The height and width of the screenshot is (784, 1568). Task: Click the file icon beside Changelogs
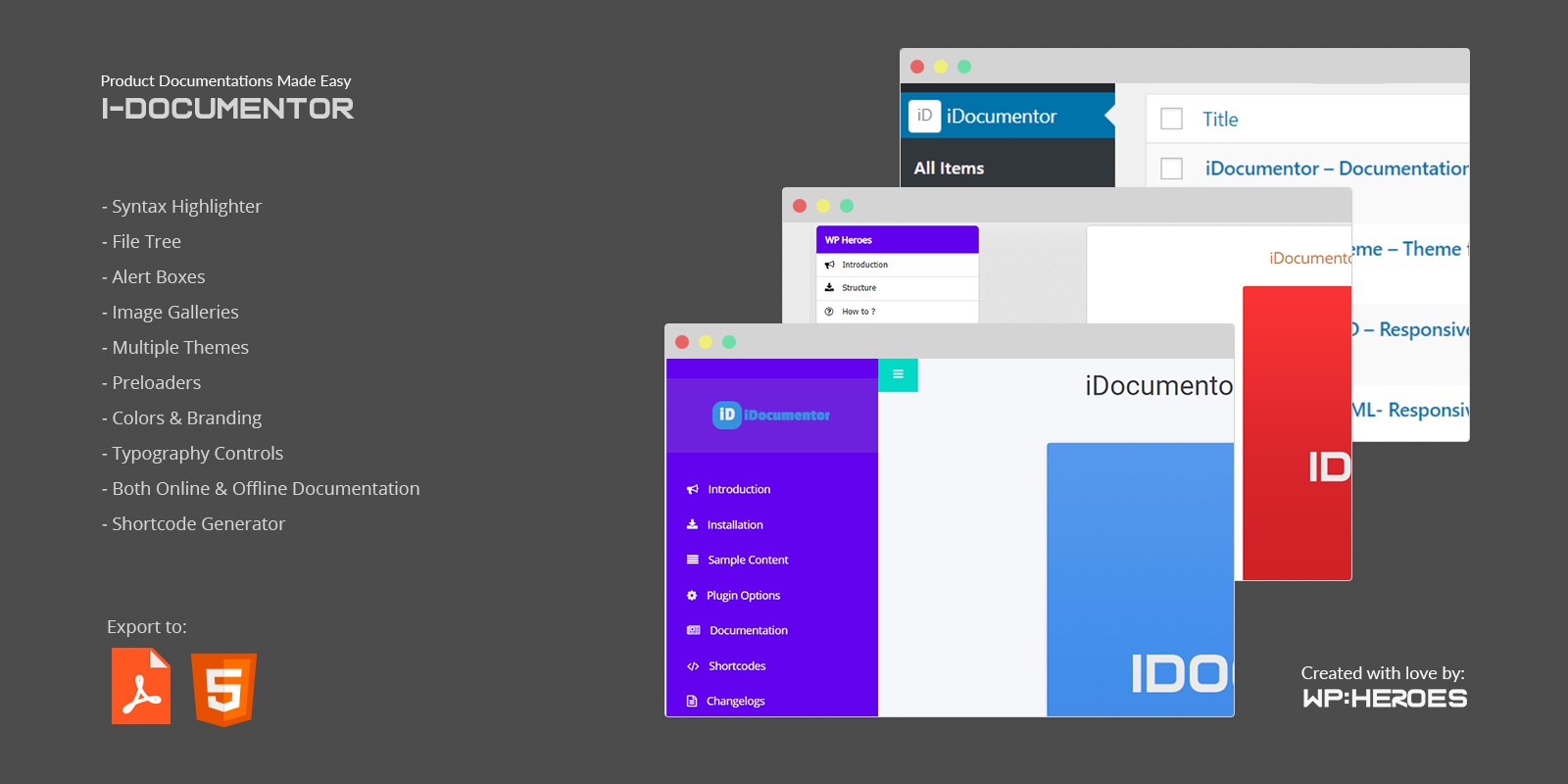pos(692,701)
